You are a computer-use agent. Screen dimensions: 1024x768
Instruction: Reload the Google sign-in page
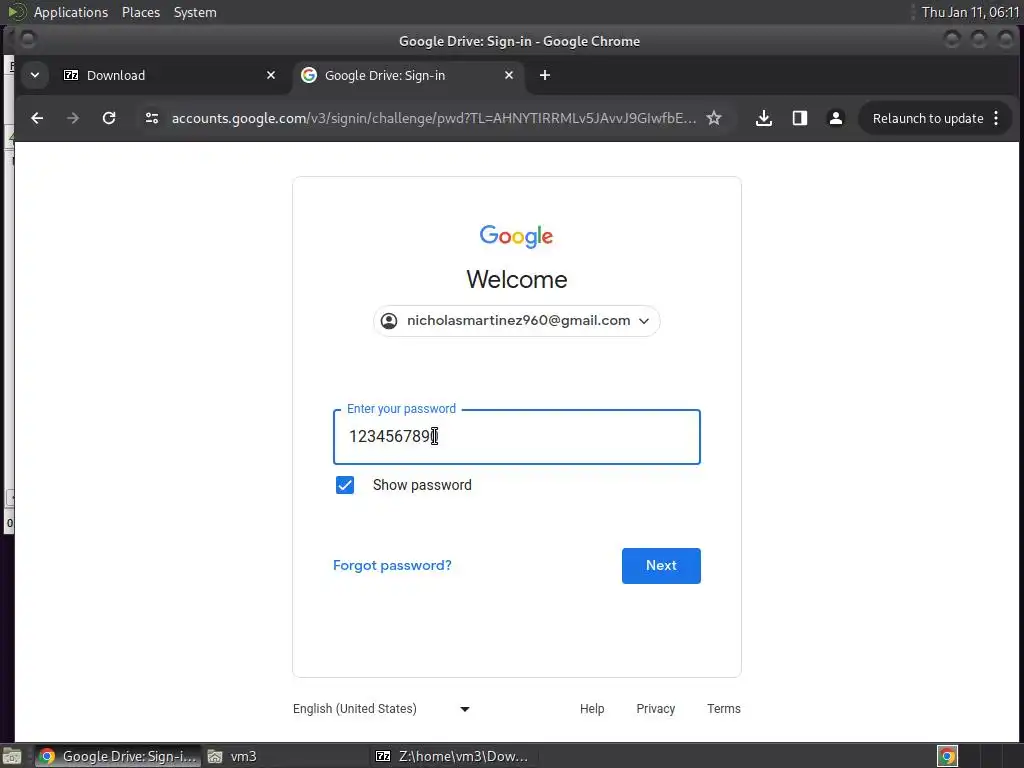[x=109, y=118]
